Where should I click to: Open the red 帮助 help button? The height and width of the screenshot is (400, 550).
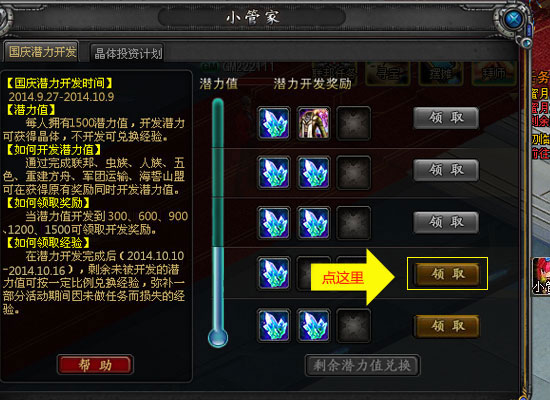pos(95,365)
